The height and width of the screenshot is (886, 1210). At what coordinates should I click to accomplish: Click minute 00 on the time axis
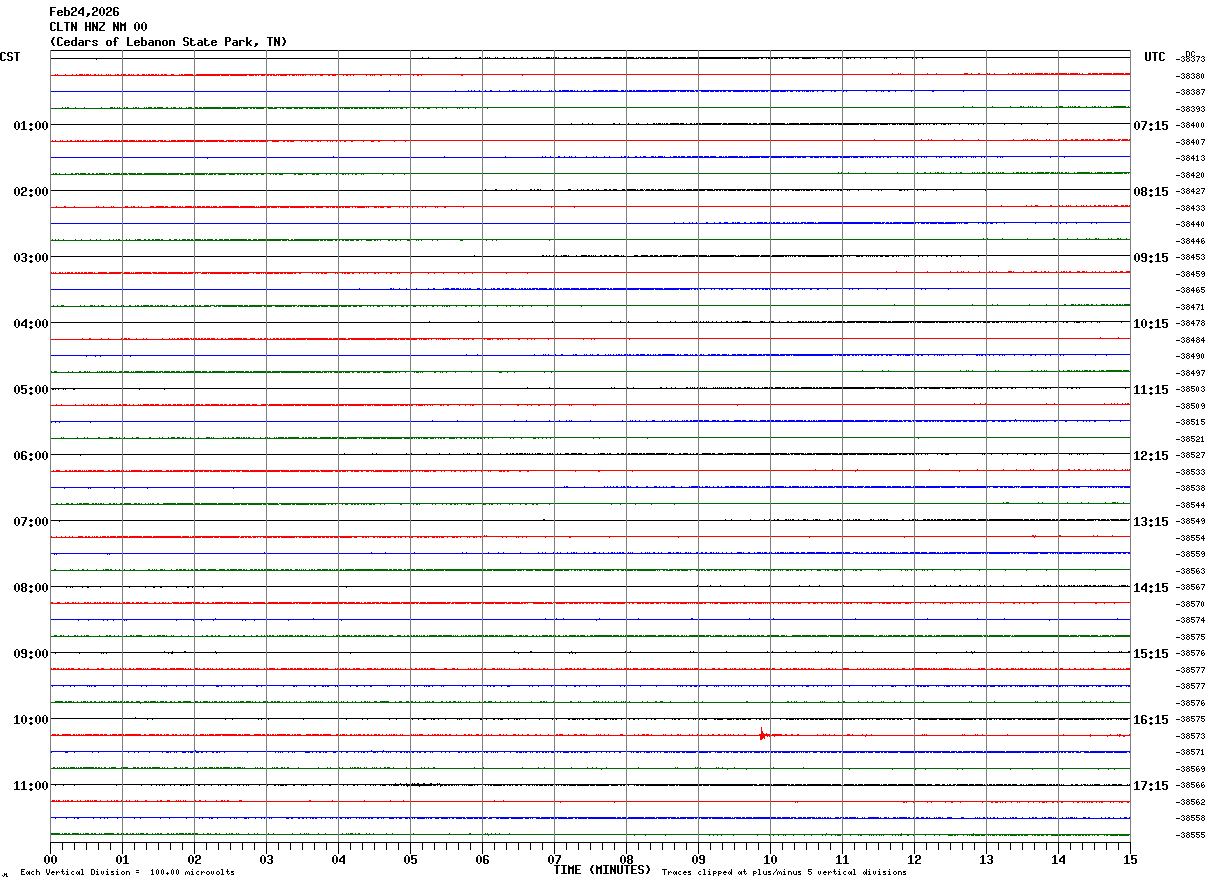pyautogui.click(x=50, y=859)
